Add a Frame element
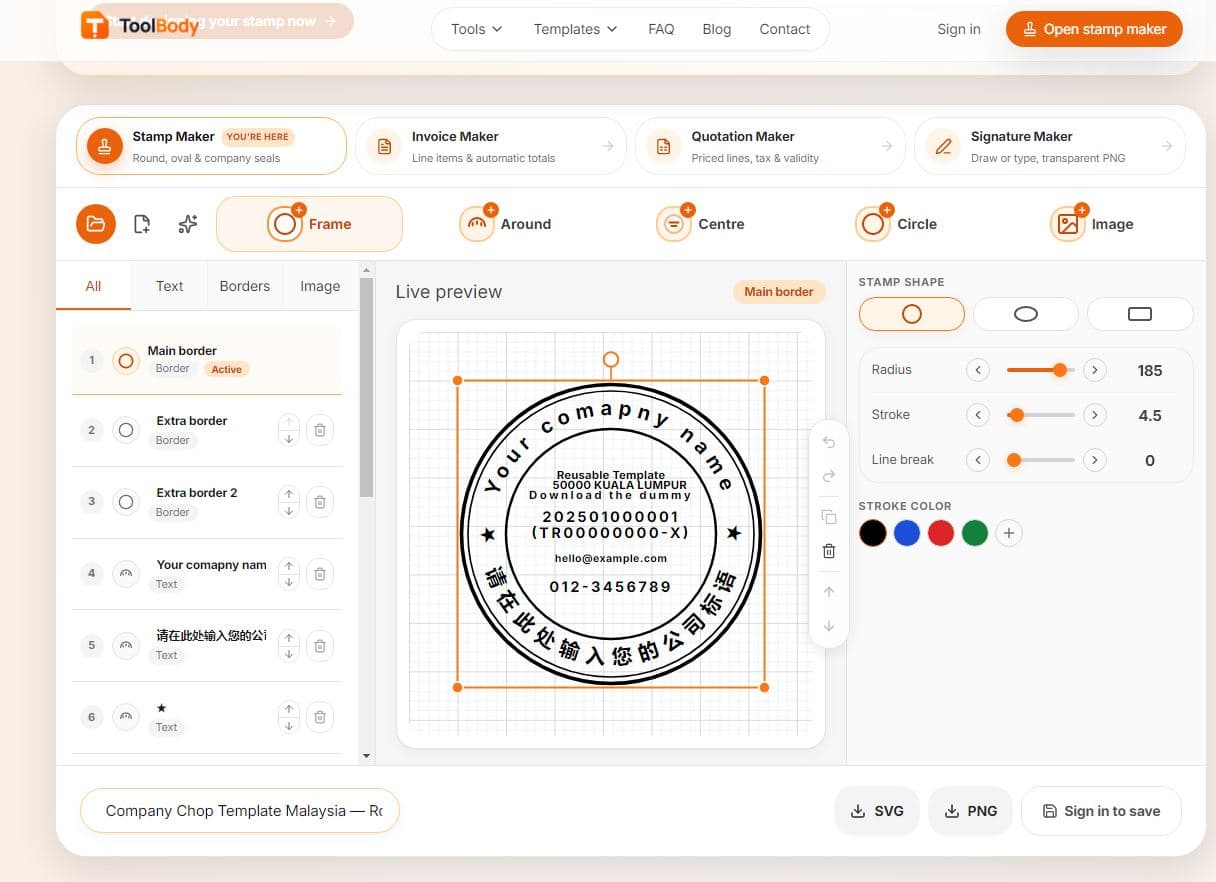 point(309,224)
